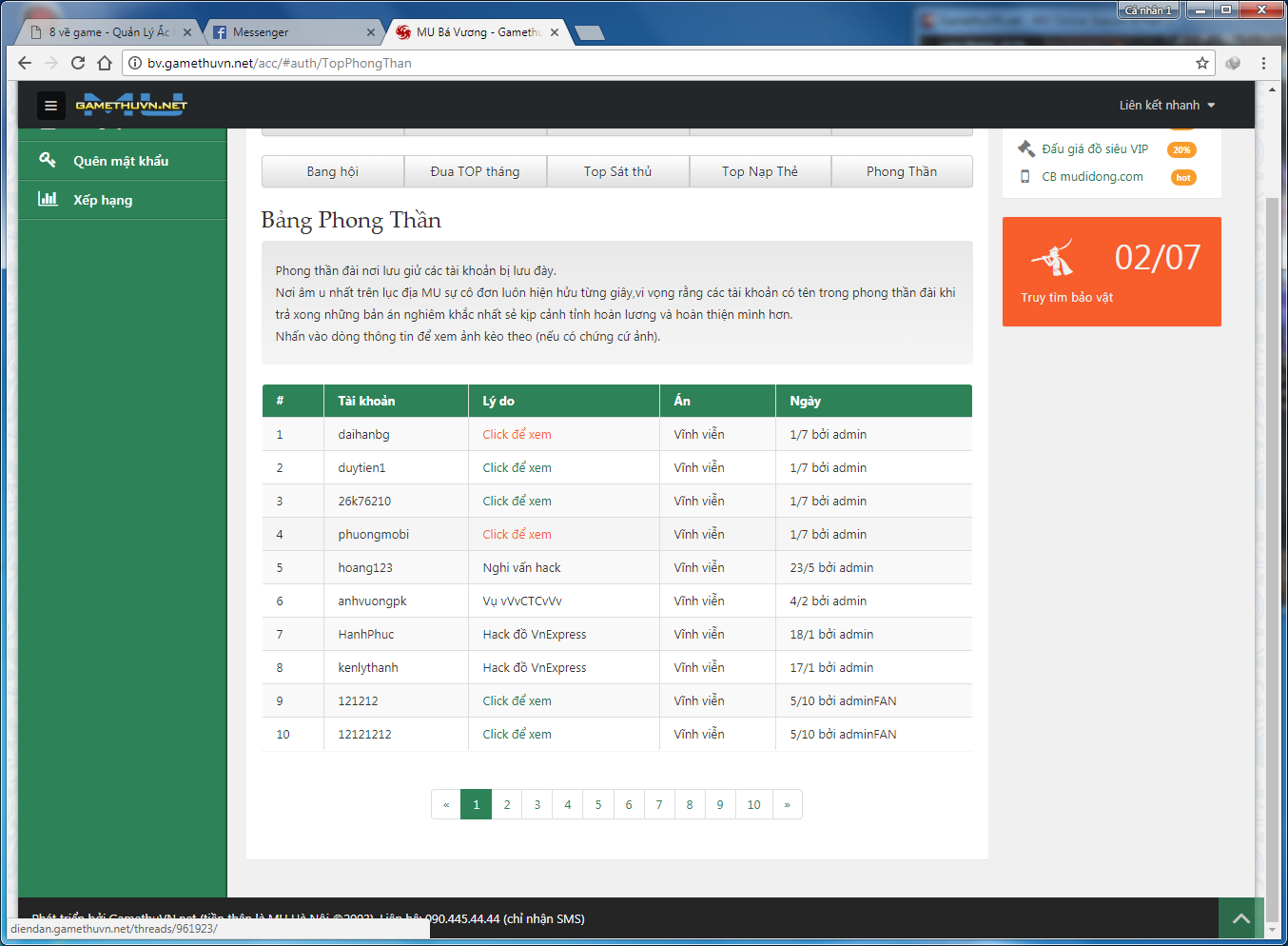Click the GameThuVN MU logo

pyautogui.click(x=131, y=105)
